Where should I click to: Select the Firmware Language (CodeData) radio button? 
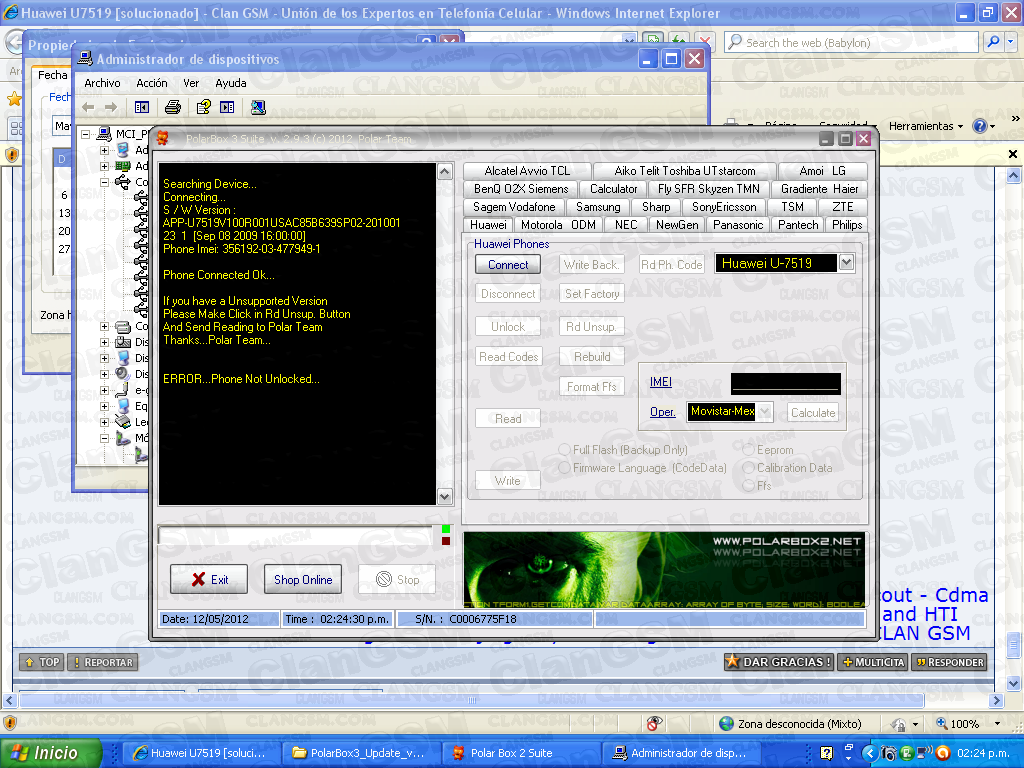(565, 468)
